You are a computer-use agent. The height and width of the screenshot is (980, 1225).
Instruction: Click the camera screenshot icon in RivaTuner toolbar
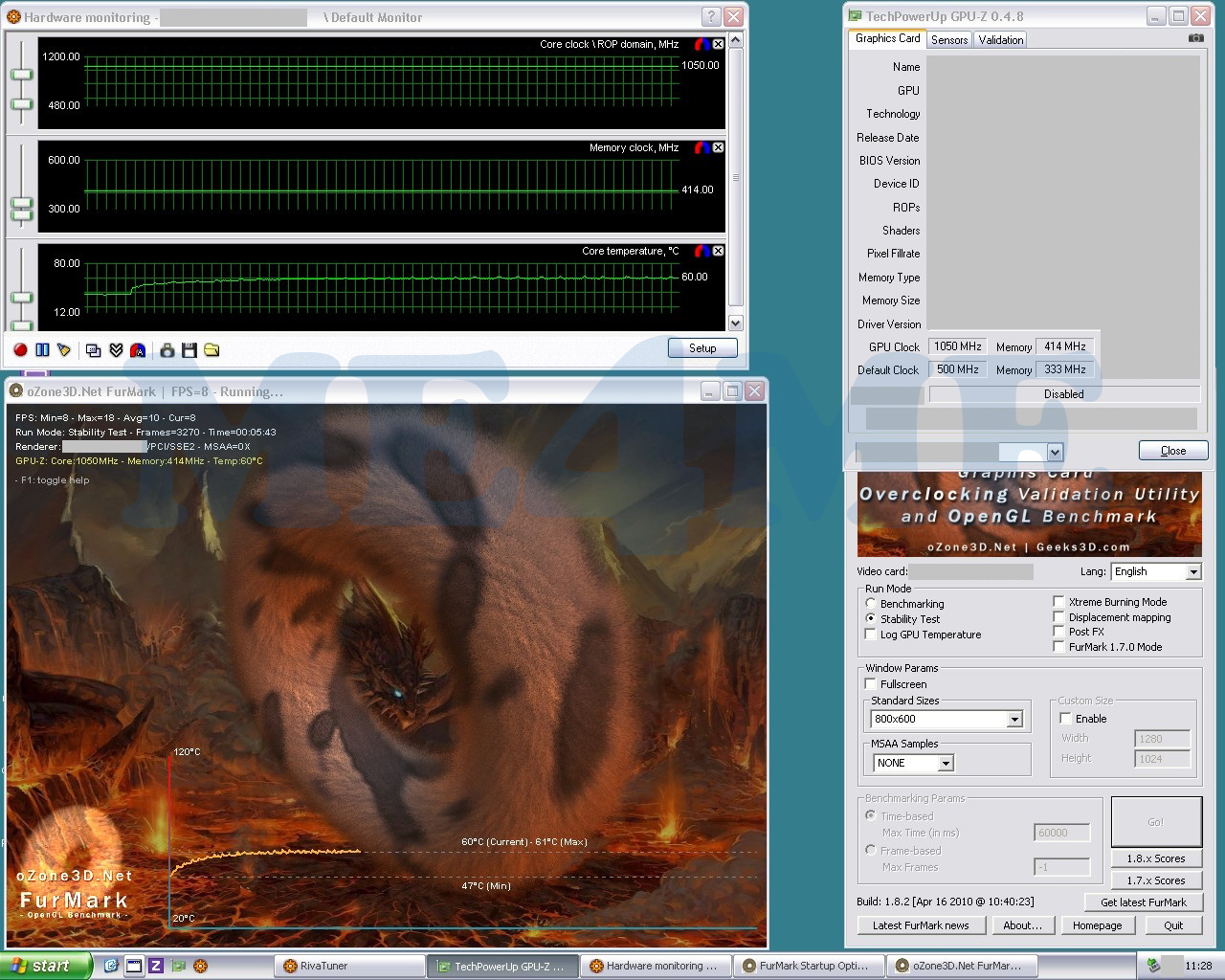167,350
